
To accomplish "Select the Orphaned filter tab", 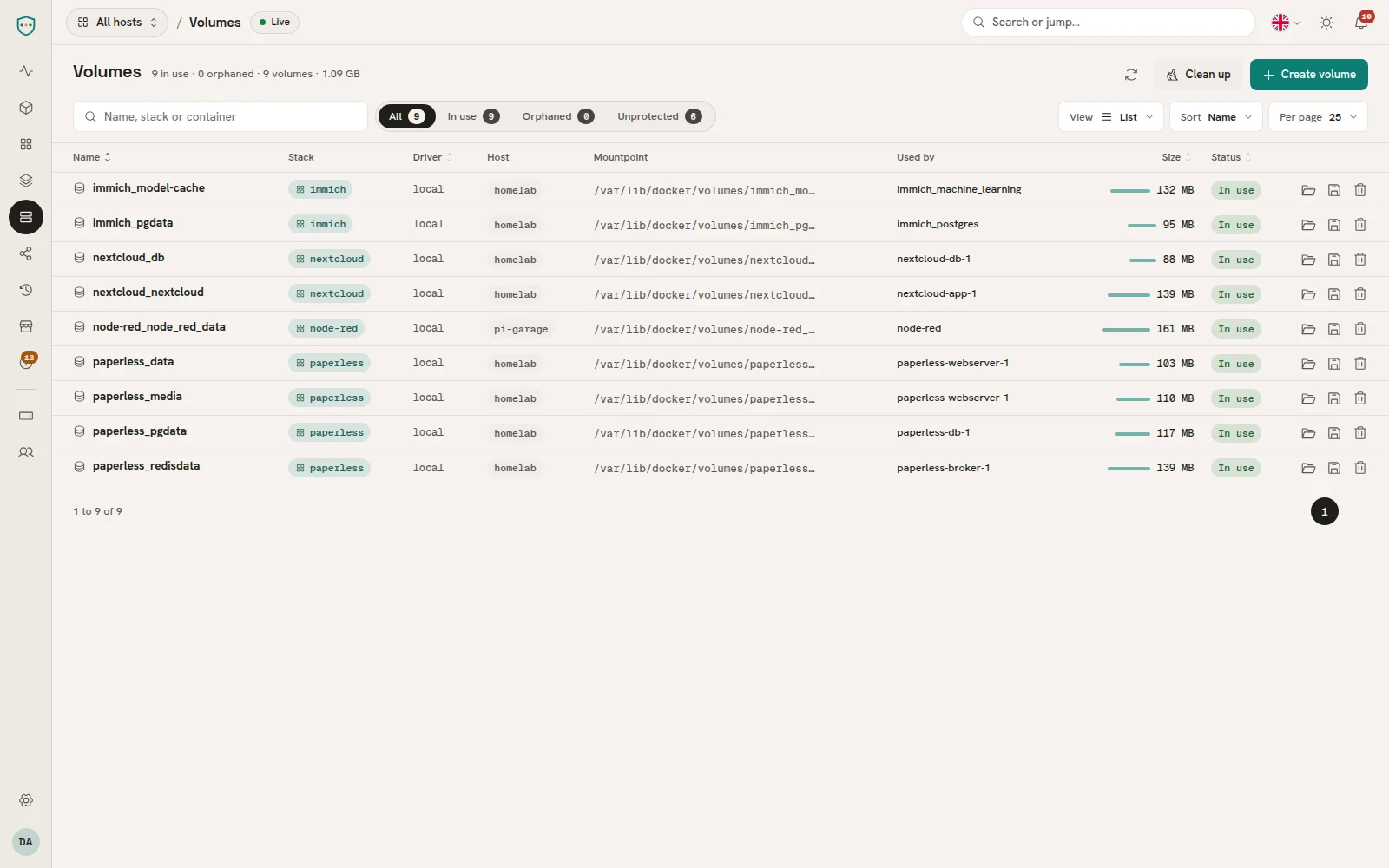I will coord(557,116).
